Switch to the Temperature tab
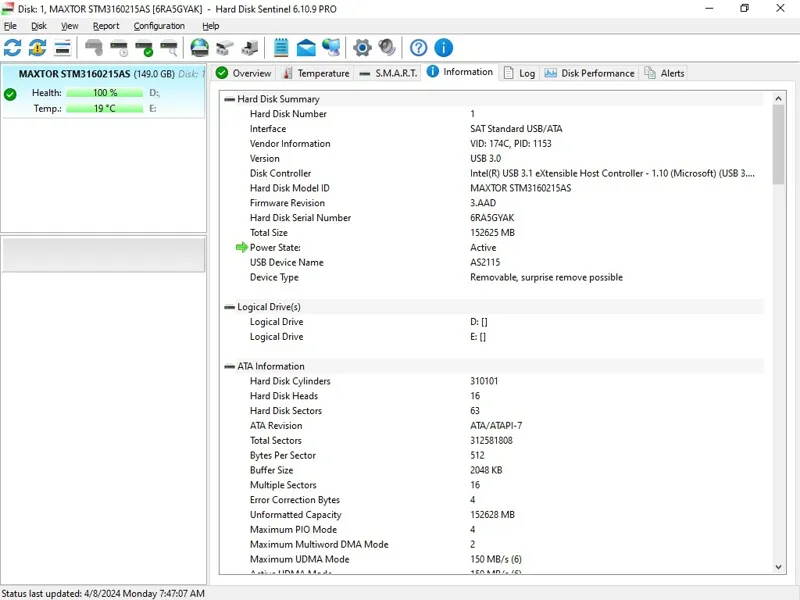 pos(316,73)
